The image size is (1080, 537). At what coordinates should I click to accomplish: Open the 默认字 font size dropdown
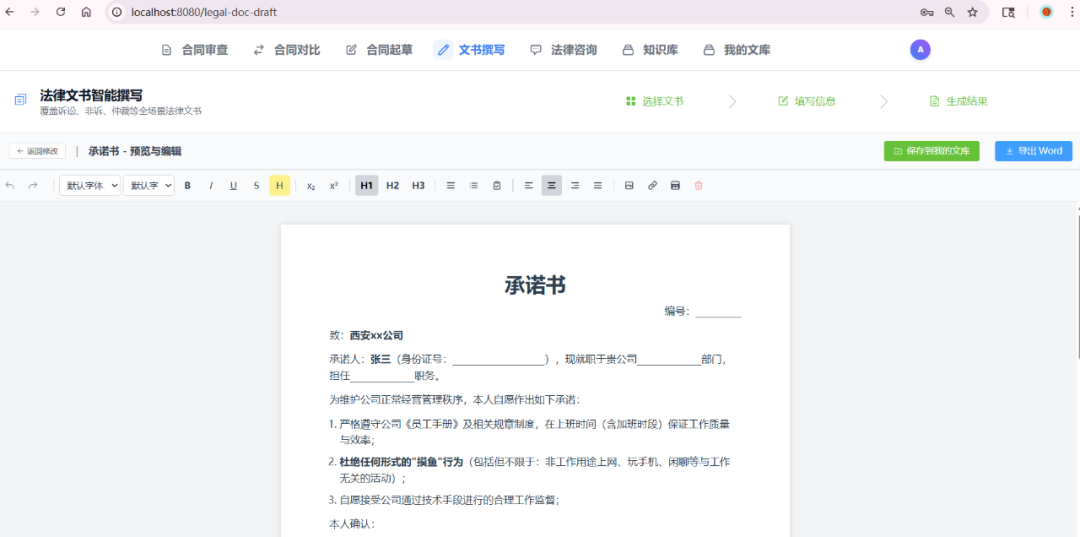(149, 185)
